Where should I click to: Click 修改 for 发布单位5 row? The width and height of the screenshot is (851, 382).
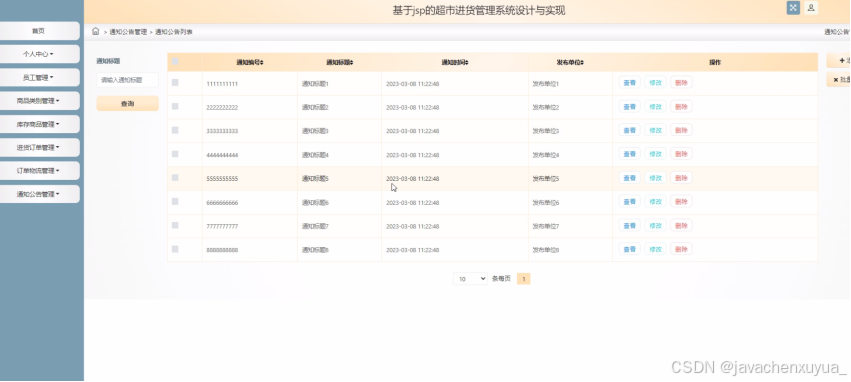(656, 178)
